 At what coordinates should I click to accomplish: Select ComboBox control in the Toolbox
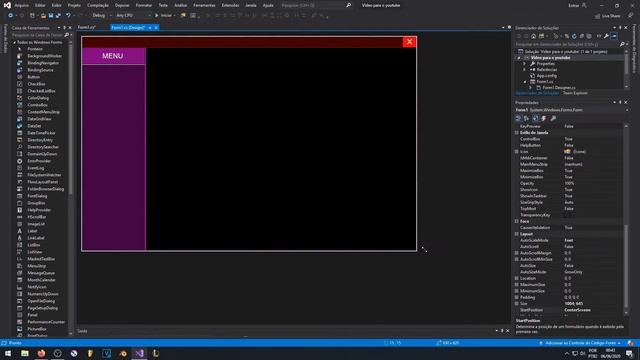pyautogui.click(x=37, y=105)
